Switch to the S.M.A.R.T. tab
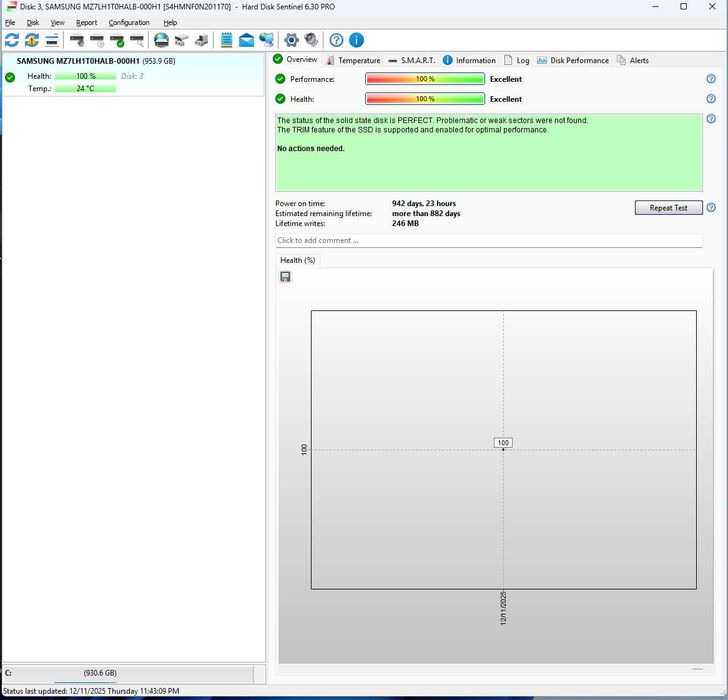 411,60
